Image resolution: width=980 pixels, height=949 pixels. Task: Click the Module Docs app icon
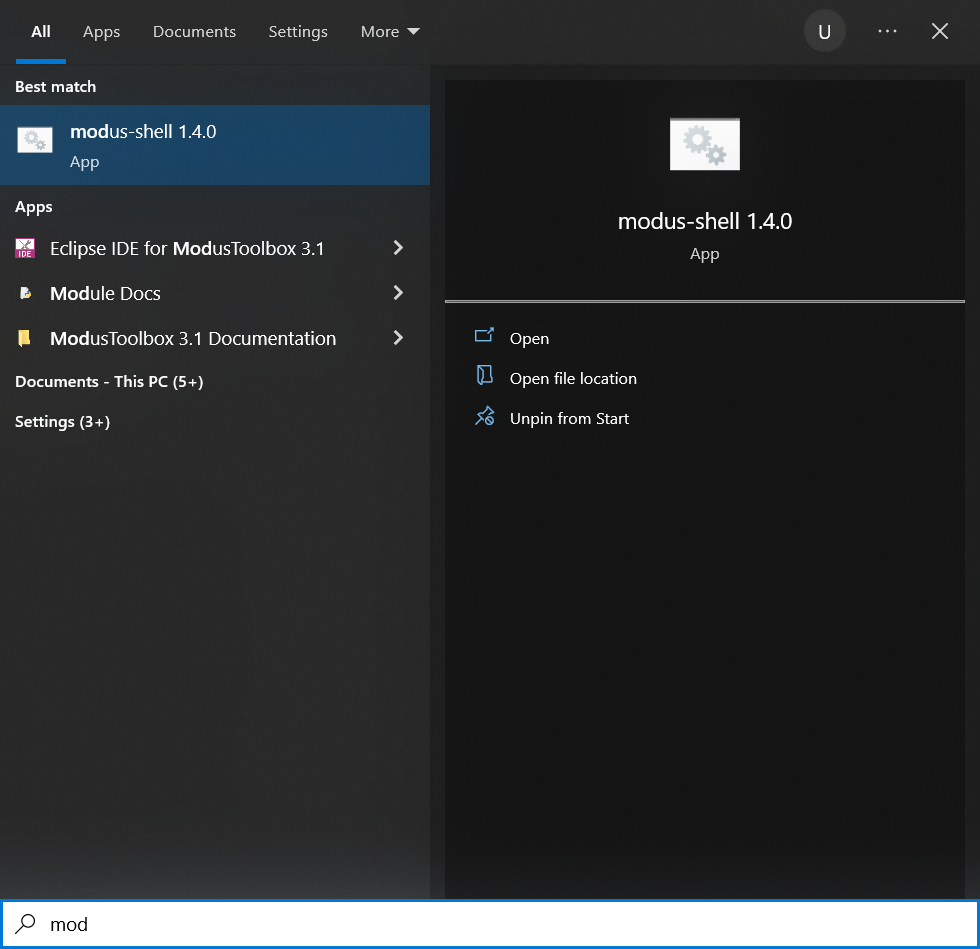[25, 293]
